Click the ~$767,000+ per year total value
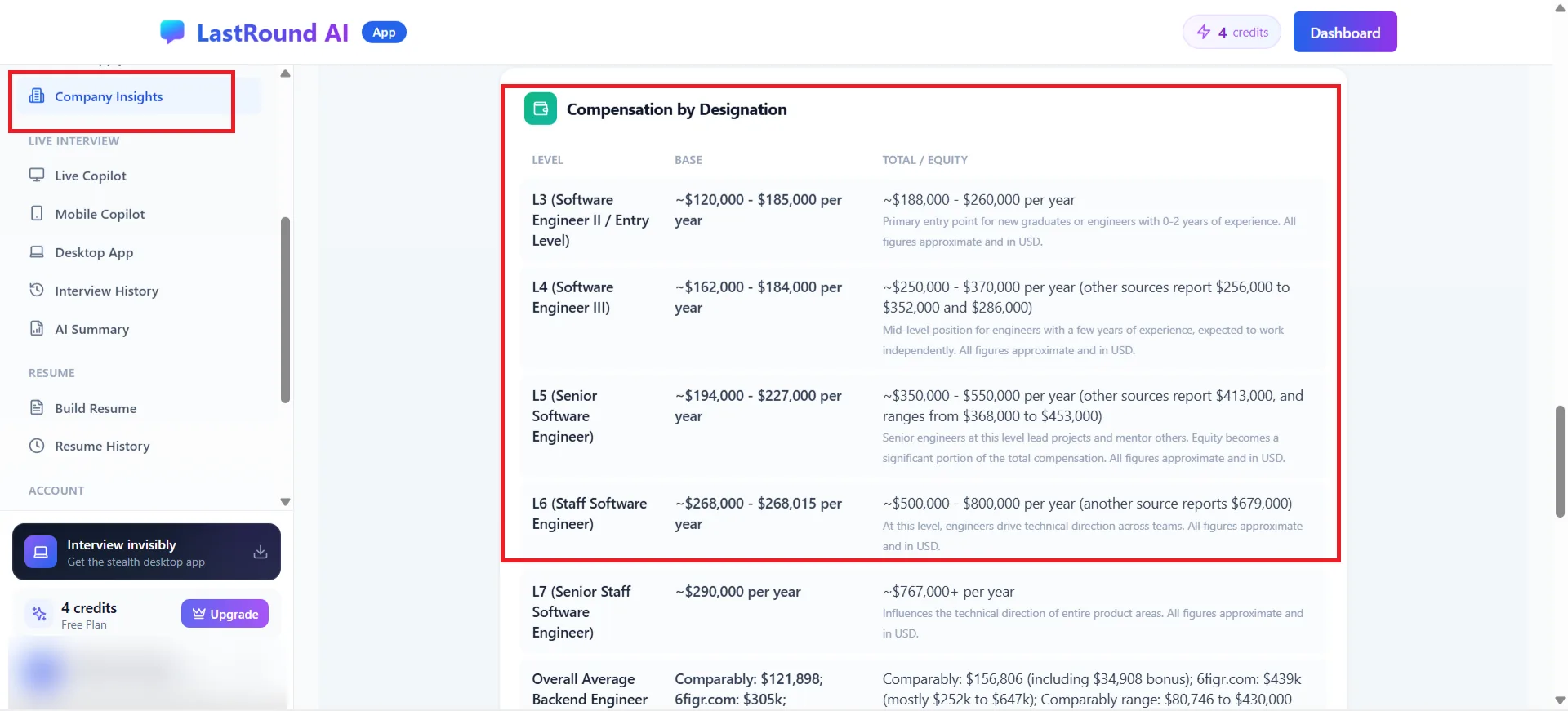The image size is (1568, 711). pos(948,592)
